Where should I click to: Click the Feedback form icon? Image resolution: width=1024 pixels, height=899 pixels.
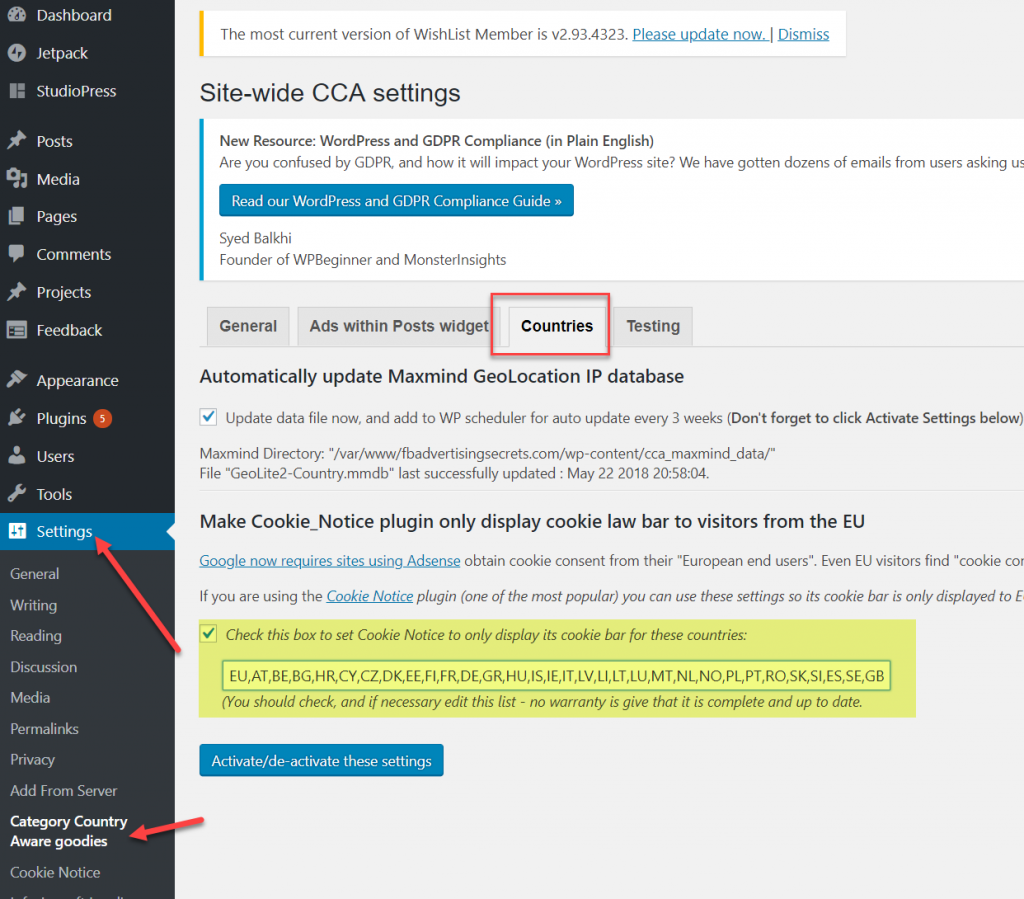pyautogui.click(x=17, y=330)
